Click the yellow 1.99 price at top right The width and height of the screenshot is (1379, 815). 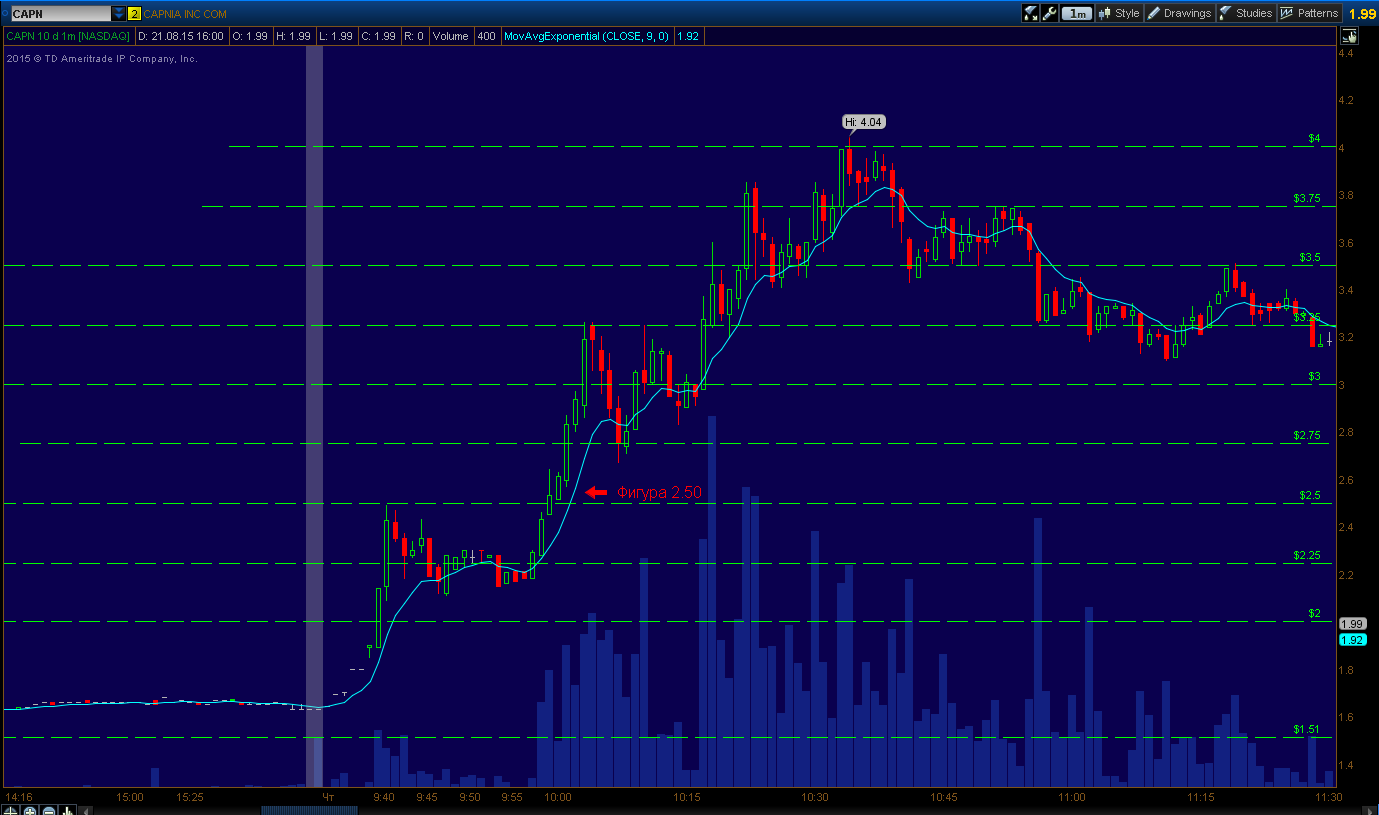pyautogui.click(x=1361, y=14)
